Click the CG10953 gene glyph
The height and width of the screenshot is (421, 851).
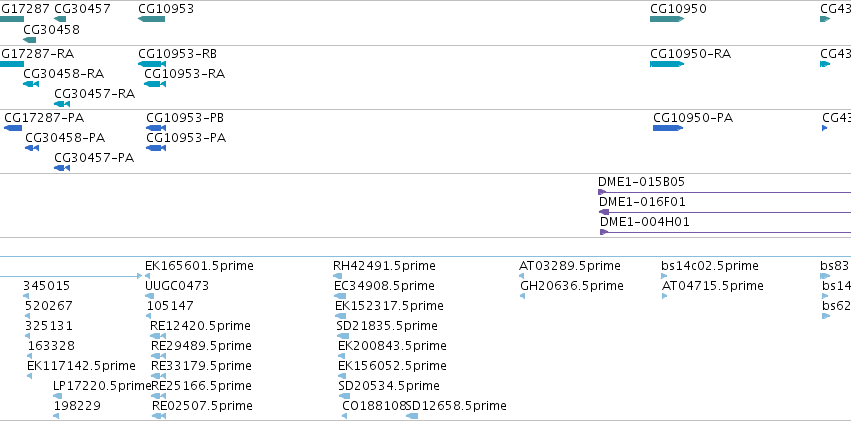[151, 20]
